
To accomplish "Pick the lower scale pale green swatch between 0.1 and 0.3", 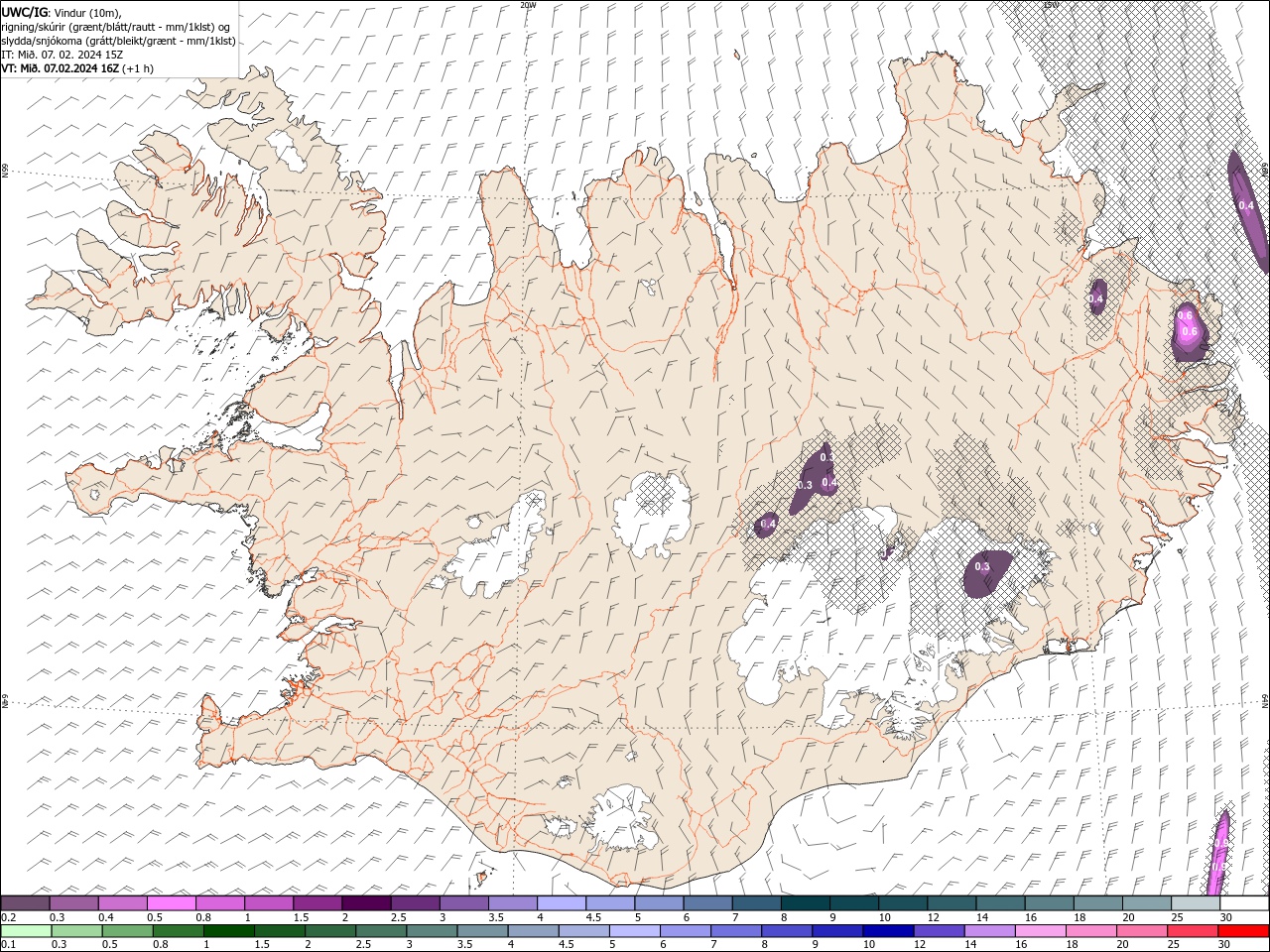I will click(x=26, y=931).
